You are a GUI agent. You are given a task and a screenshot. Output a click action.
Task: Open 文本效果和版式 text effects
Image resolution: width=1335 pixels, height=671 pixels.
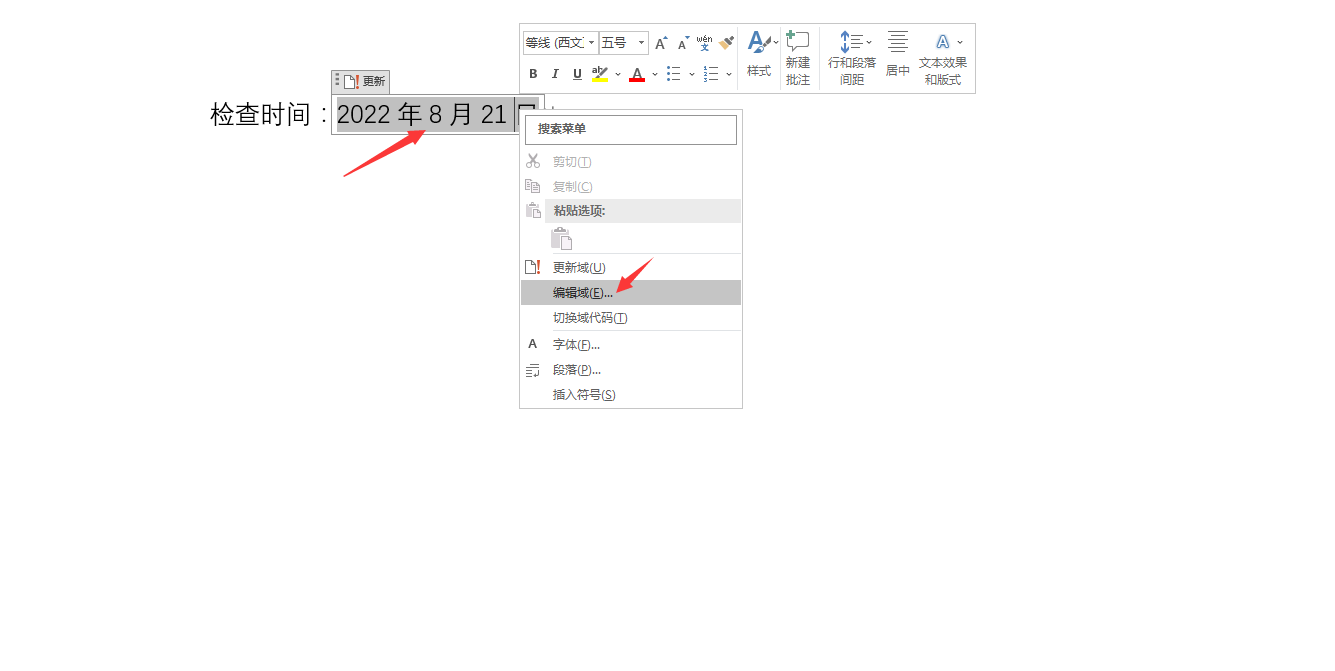tap(943, 58)
